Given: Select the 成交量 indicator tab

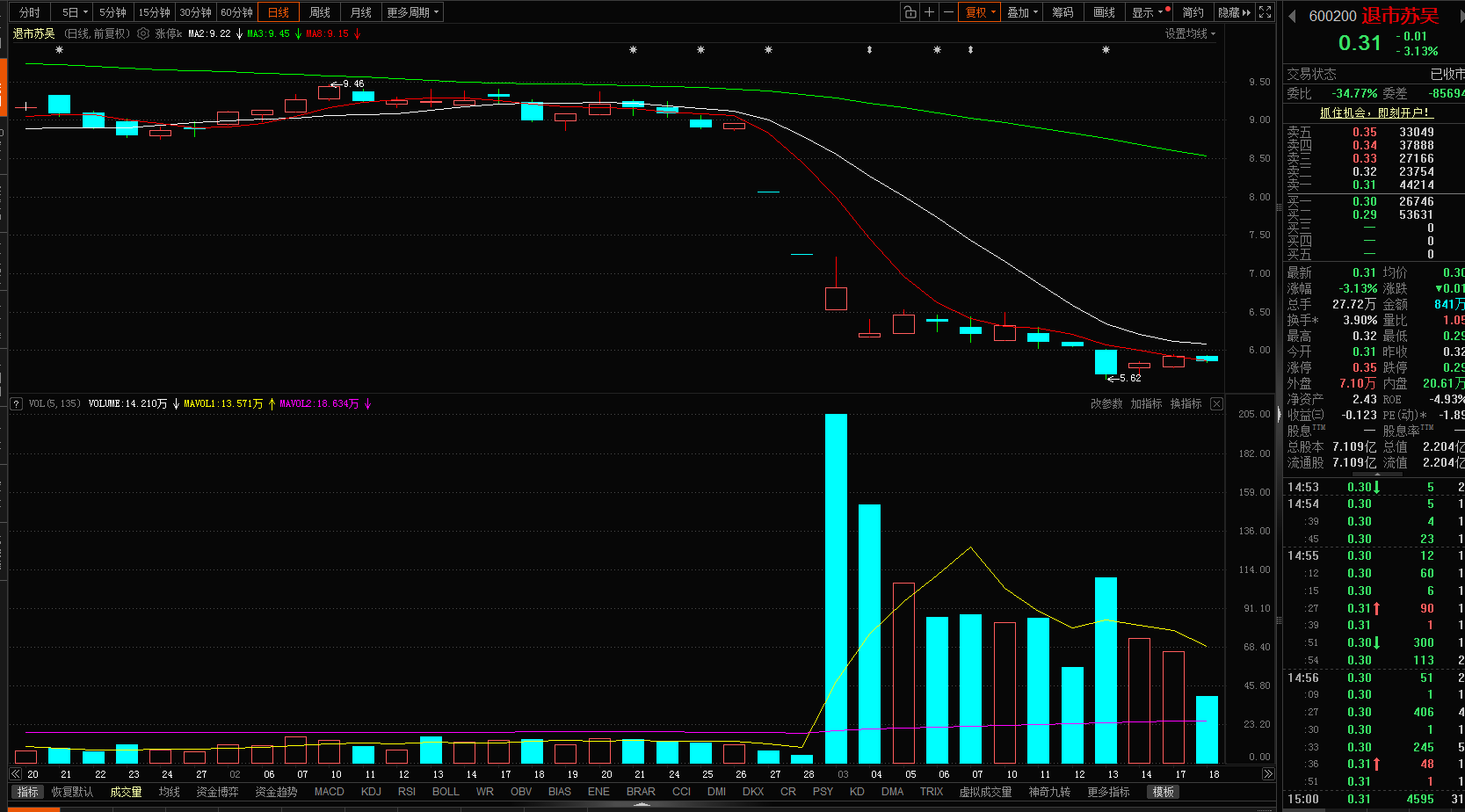Looking at the screenshot, I should 126,792.
